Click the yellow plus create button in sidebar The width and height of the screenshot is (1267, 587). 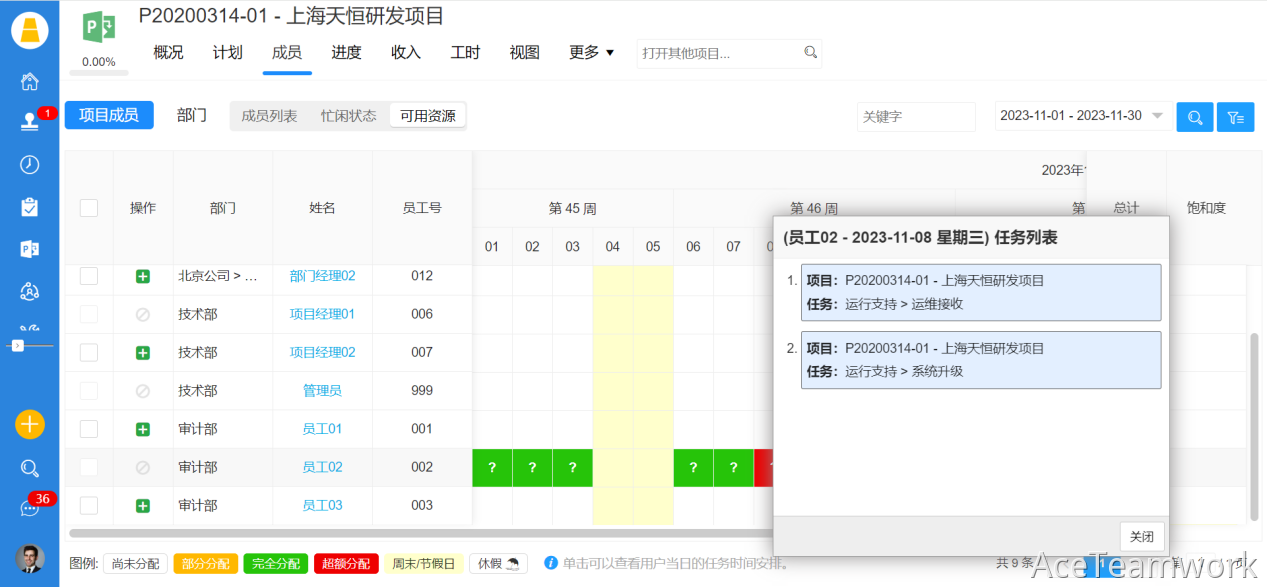[x=30, y=424]
